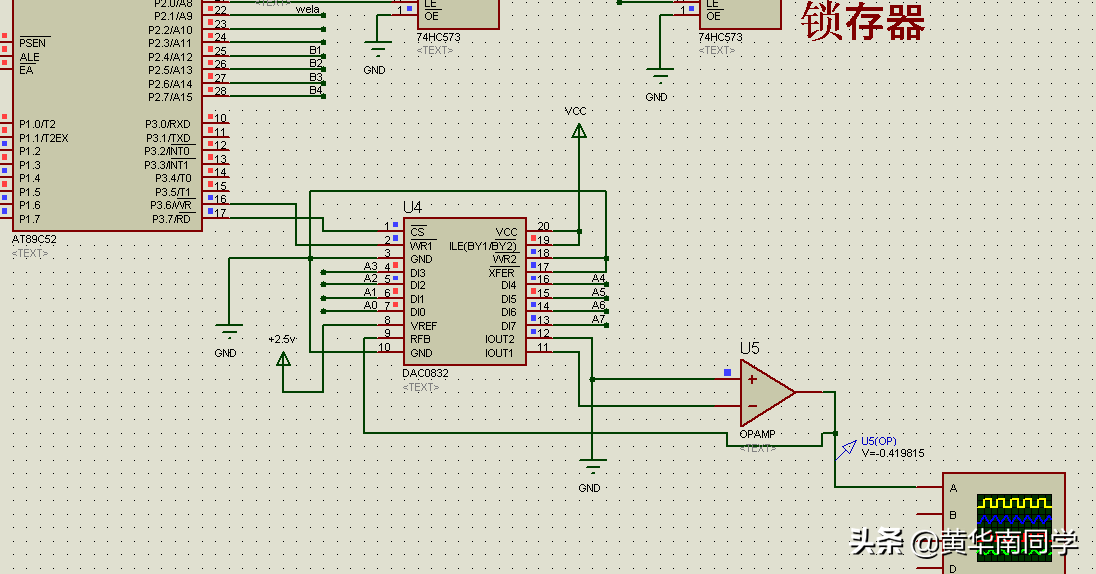Select the oscilloscope waveform display
Image resolution: width=1096 pixels, height=574 pixels.
pos(1014,528)
